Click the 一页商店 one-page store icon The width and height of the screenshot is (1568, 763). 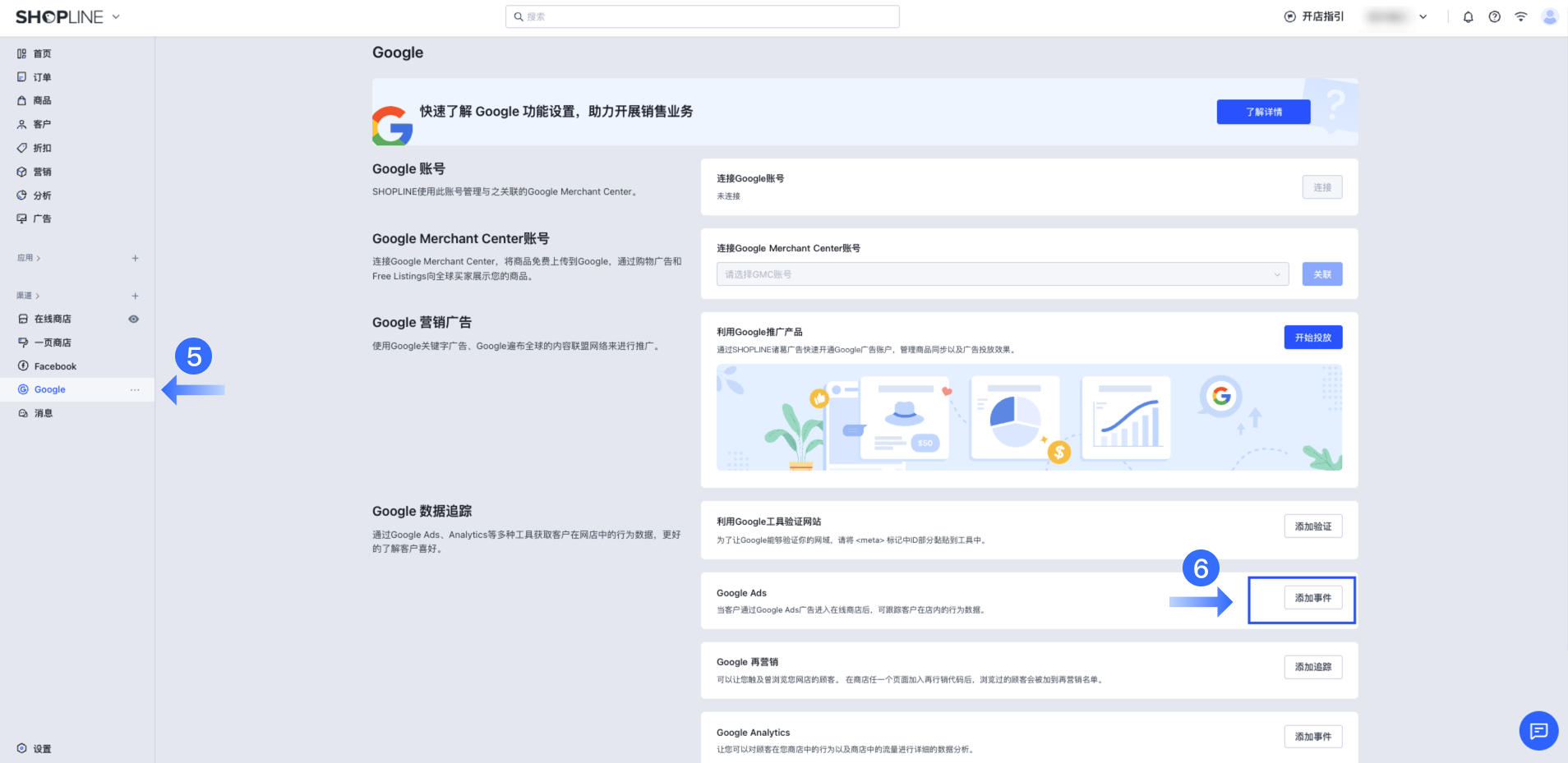[23, 342]
